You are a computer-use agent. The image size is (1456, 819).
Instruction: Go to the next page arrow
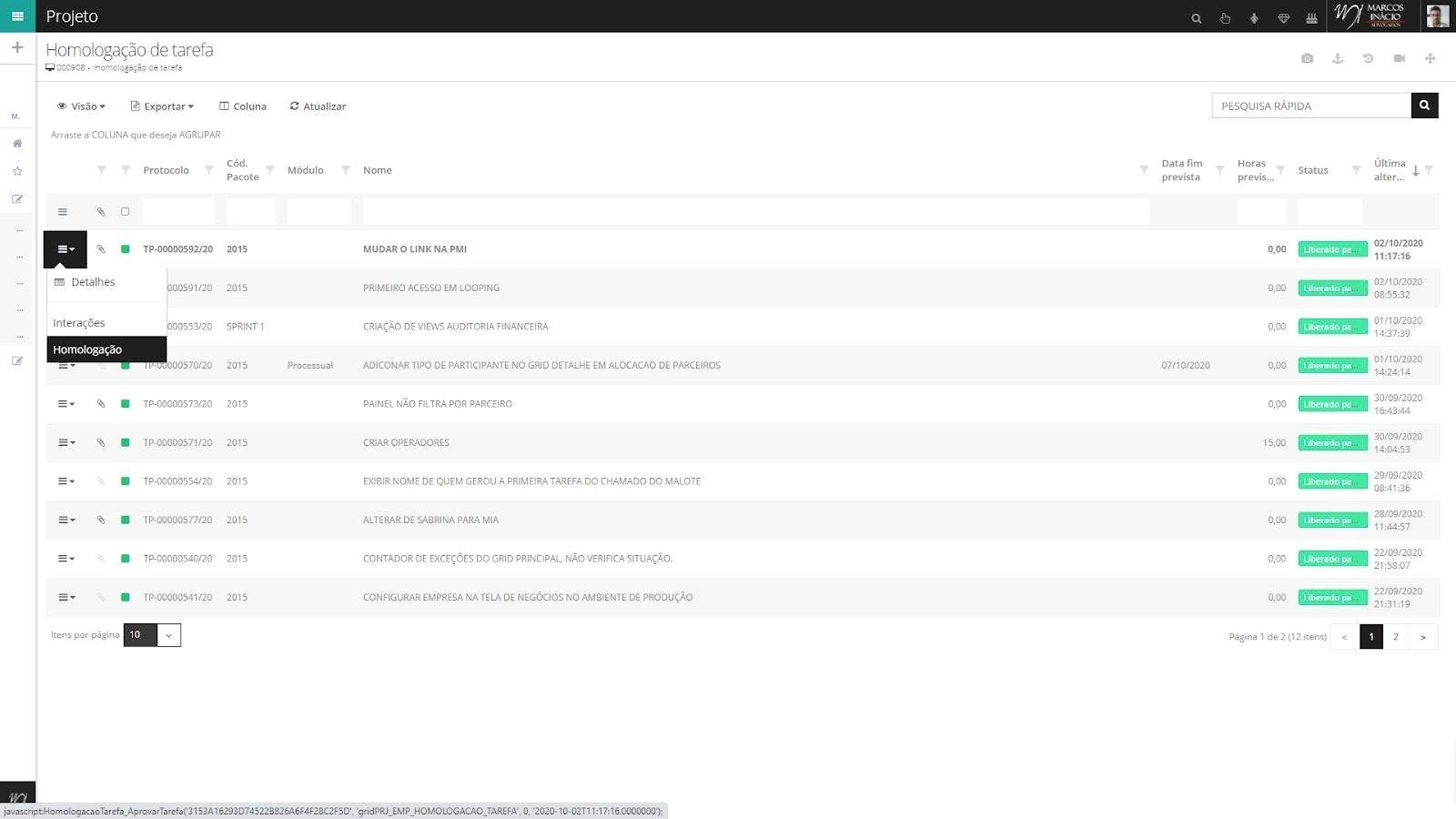(1423, 637)
